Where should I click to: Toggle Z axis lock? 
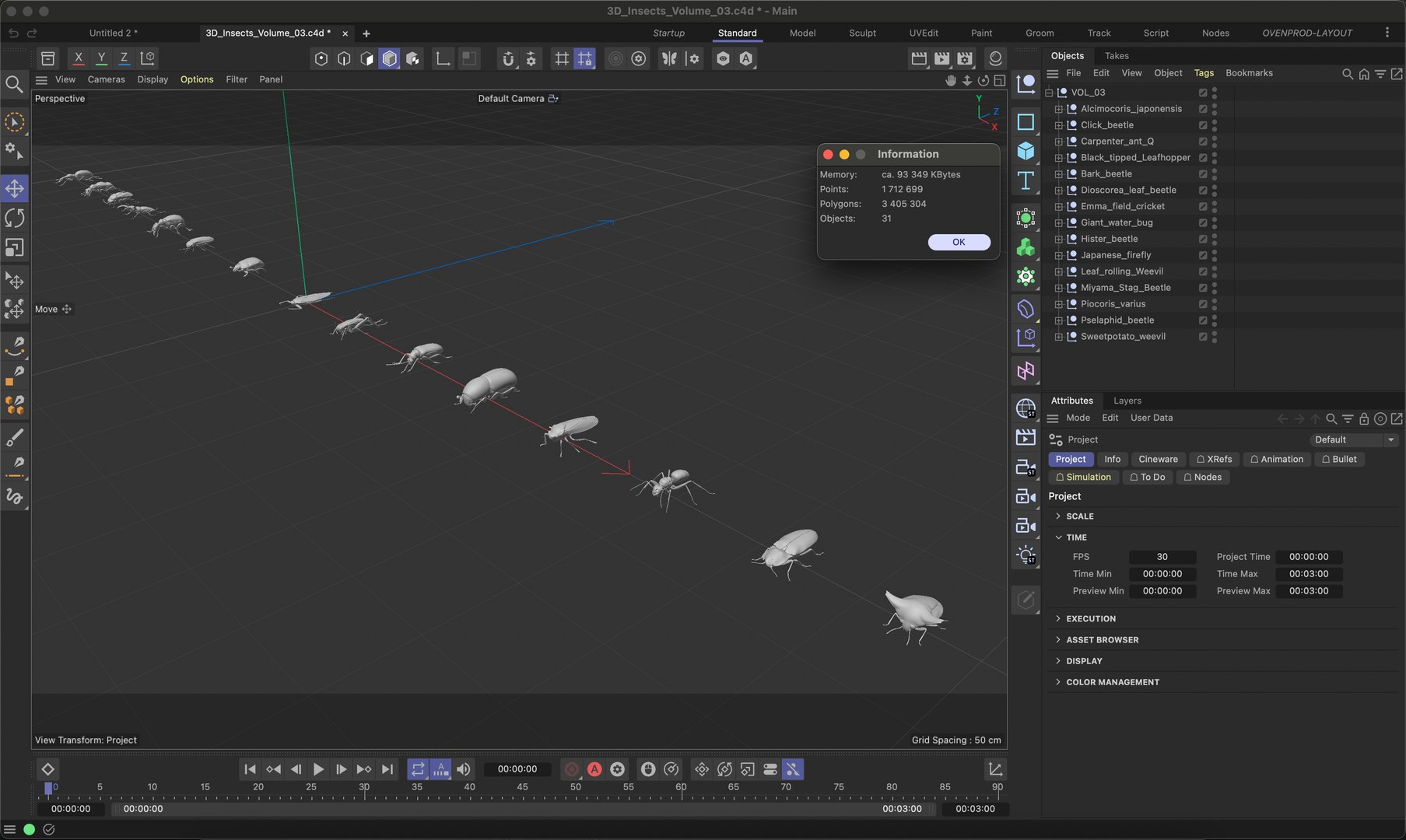click(124, 58)
